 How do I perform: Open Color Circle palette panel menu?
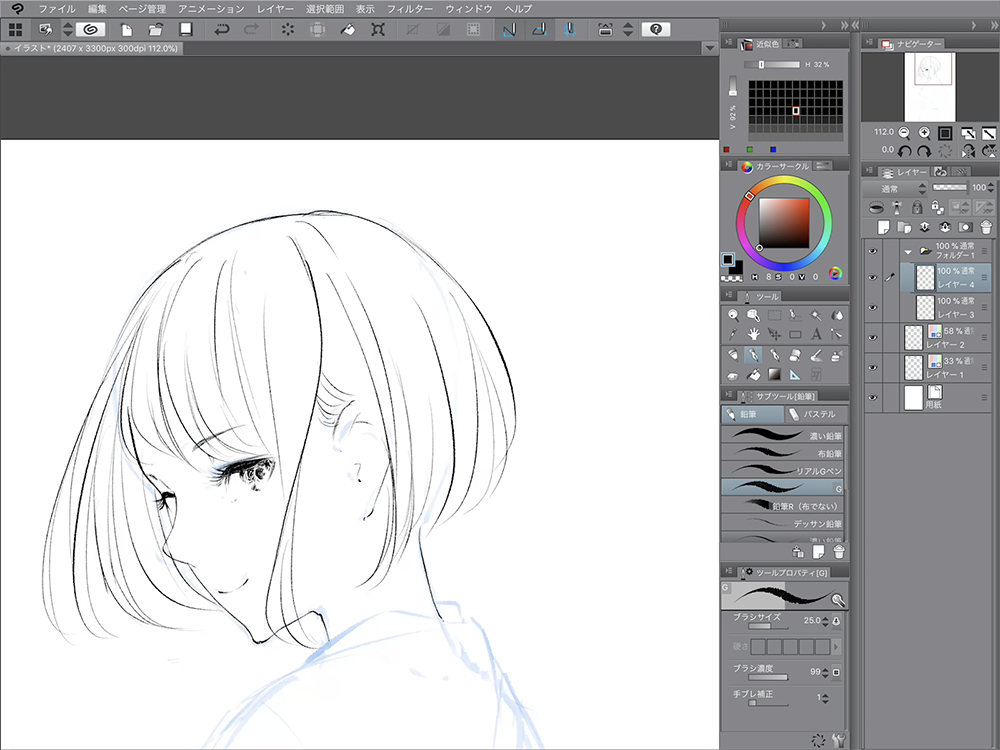[728, 165]
